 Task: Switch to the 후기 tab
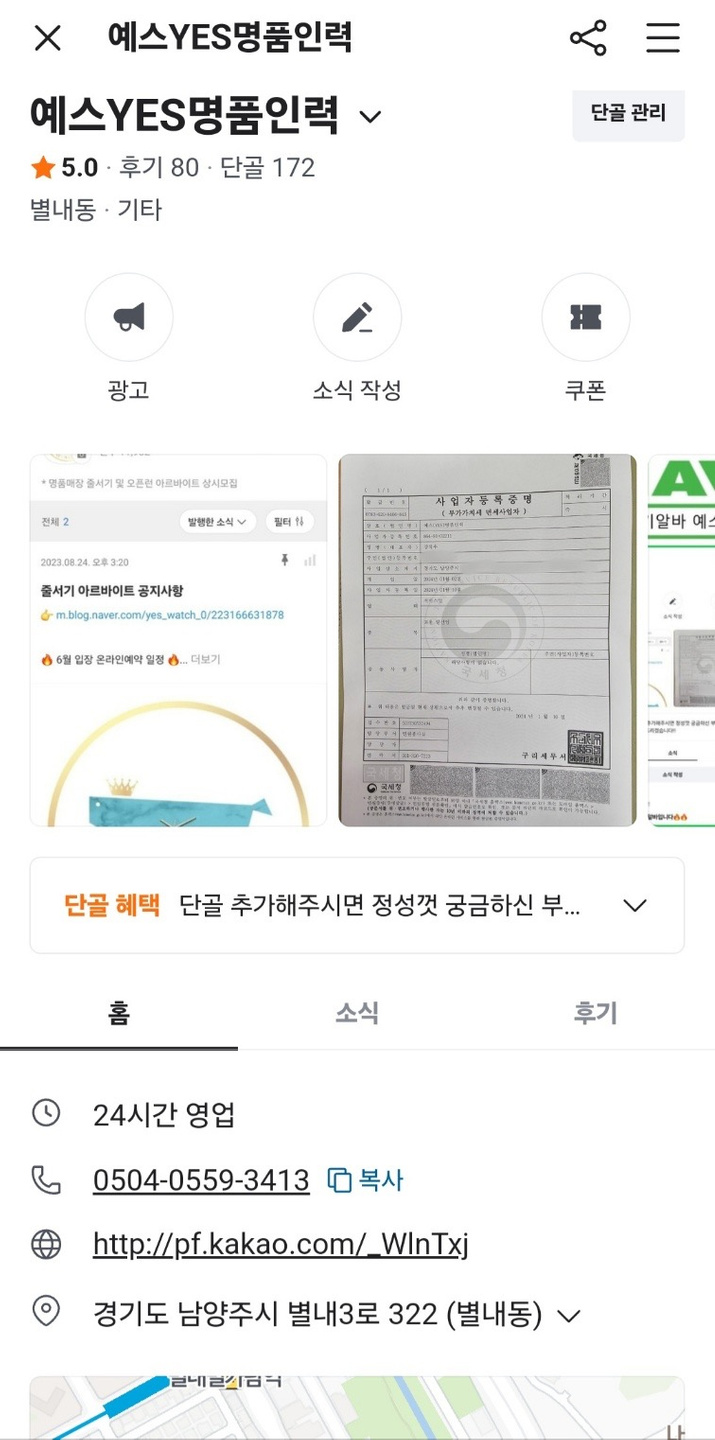(x=595, y=1013)
